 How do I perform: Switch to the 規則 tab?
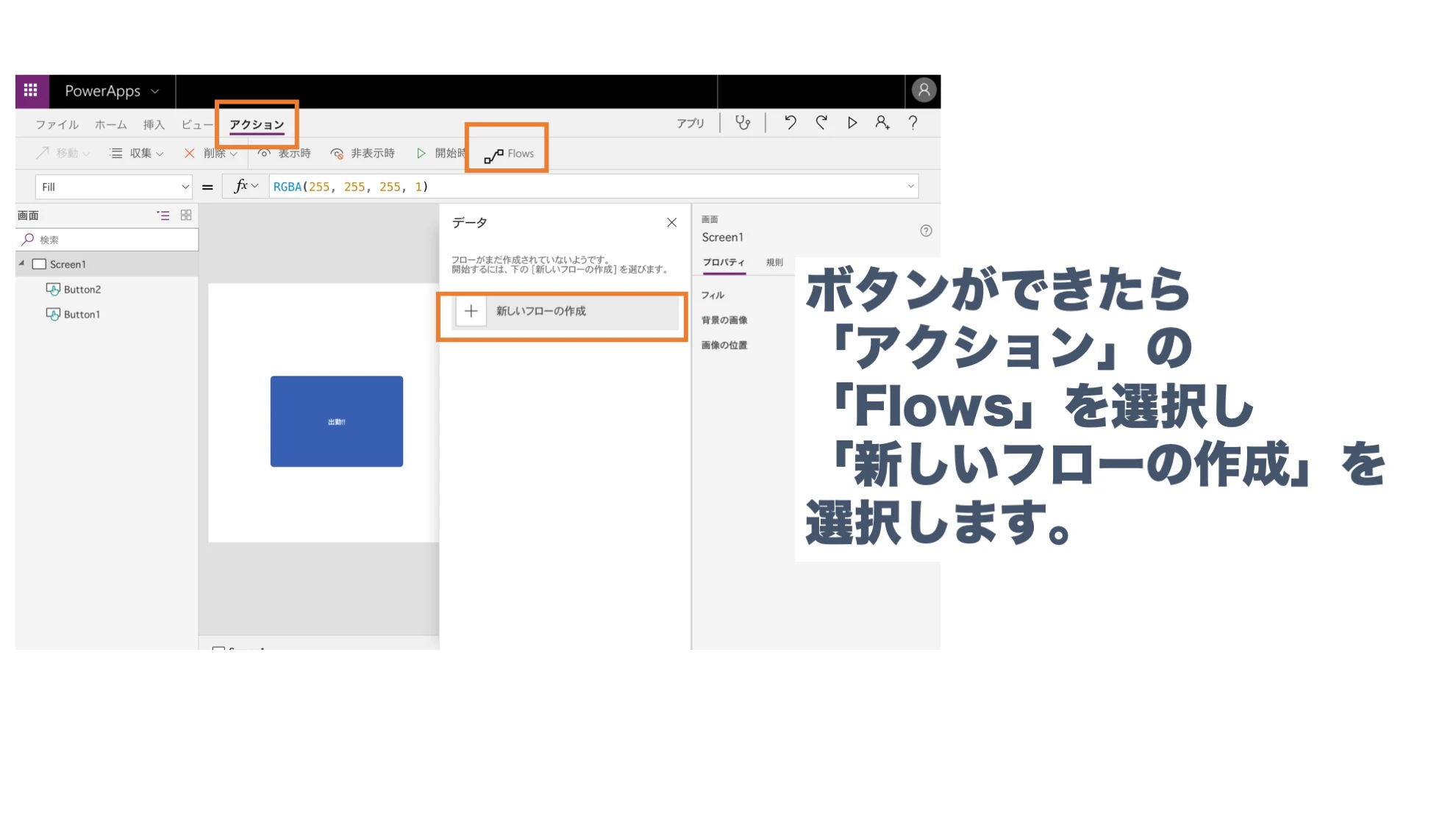click(x=774, y=262)
